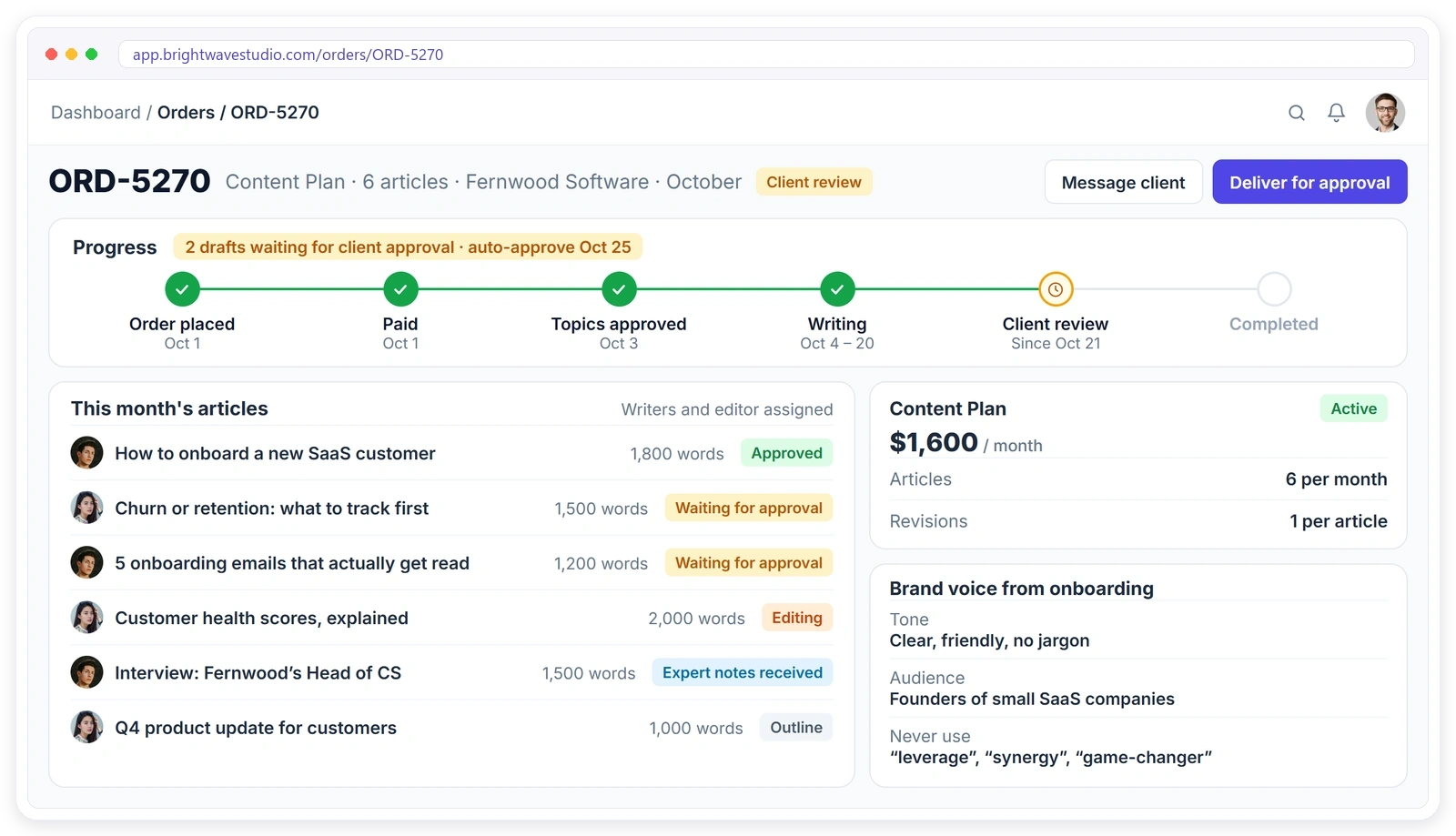Click the 6 per month articles value
The height and width of the screenshot is (836, 1456).
[x=1336, y=479]
